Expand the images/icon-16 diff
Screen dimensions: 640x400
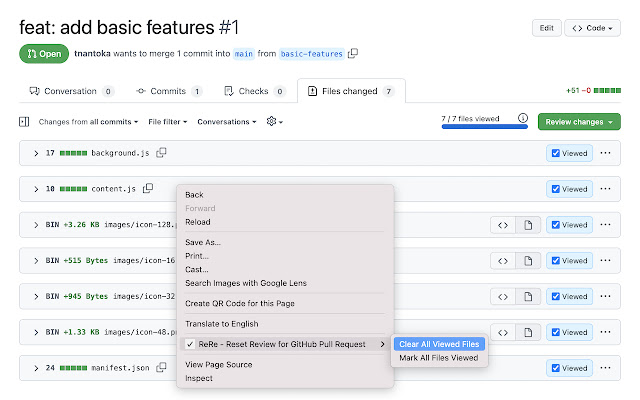point(36,261)
